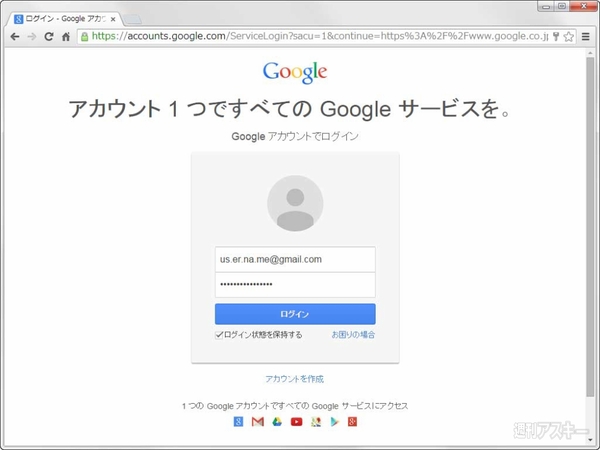Click the Google+ service icon
Screen dimensions: 600x450
[352, 422]
